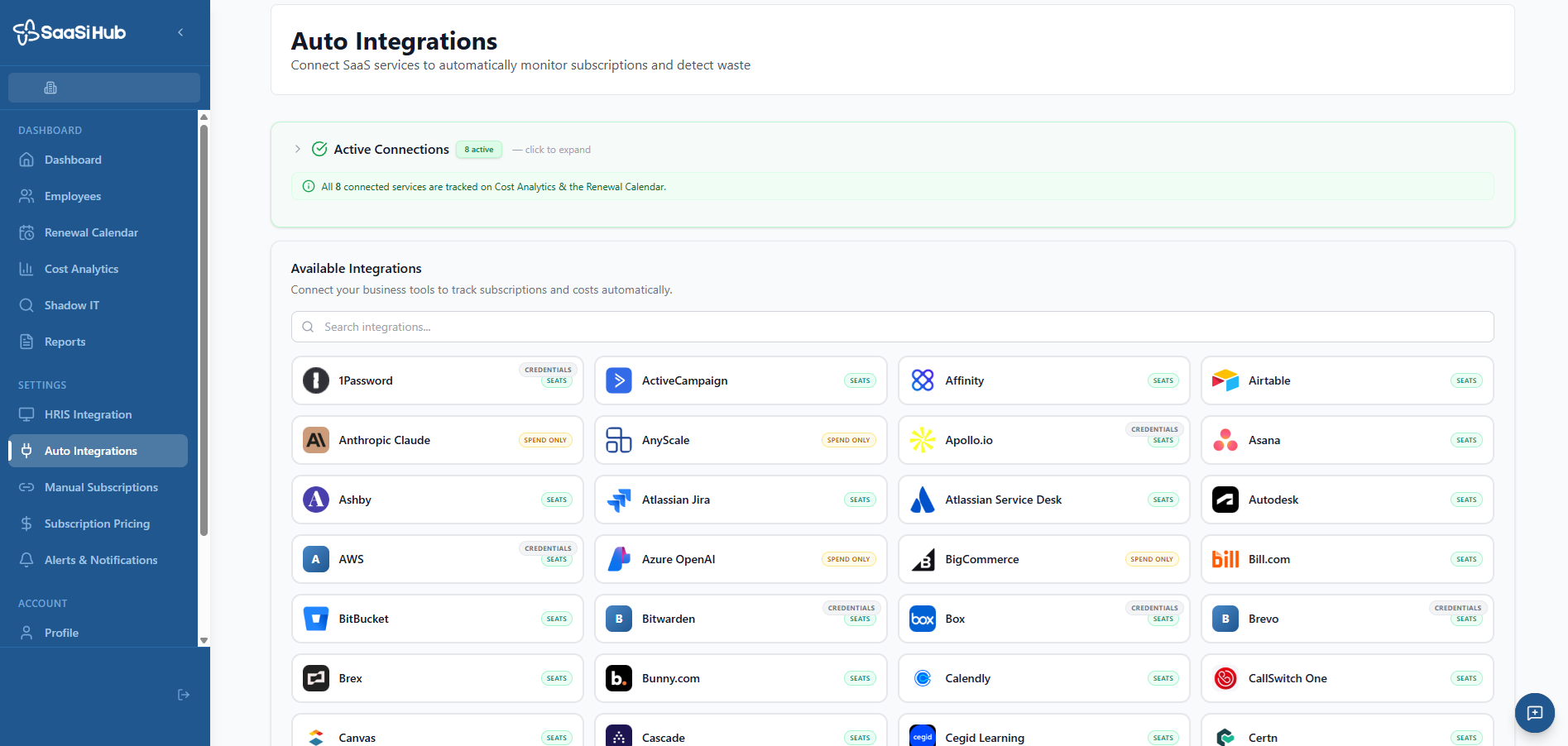The width and height of the screenshot is (1568, 746).
Task: Click the Apollo.io logo icon
Action: pos(923,440)
